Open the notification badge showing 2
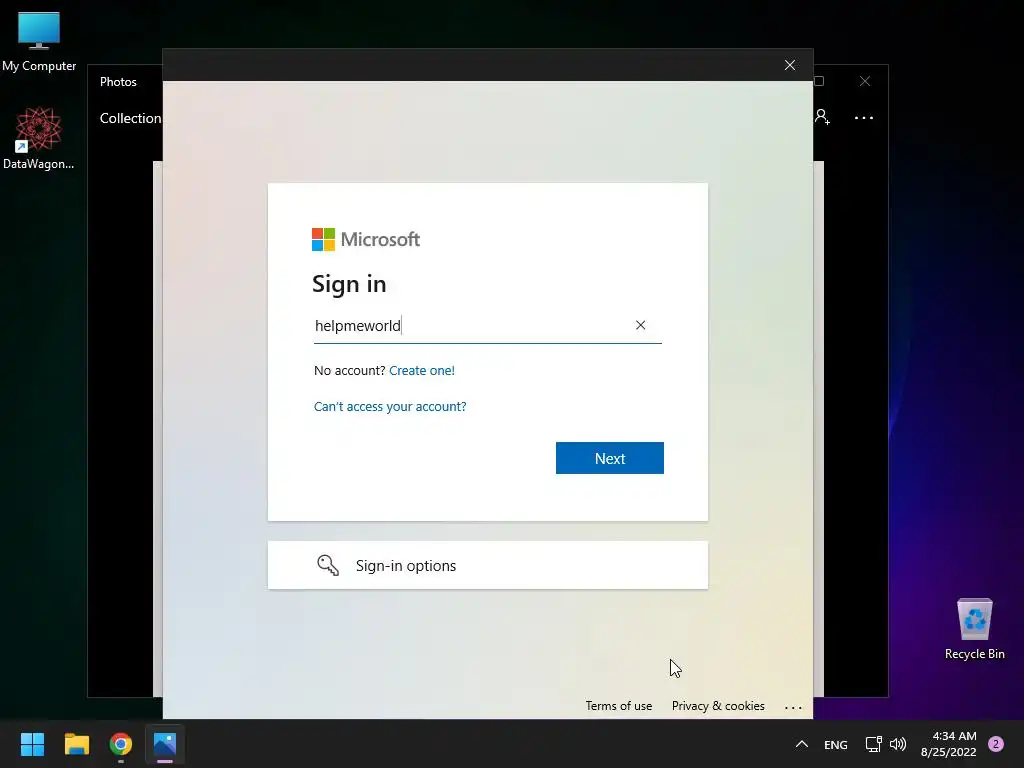Viewport: 1024px width, 768px height. 996,744
